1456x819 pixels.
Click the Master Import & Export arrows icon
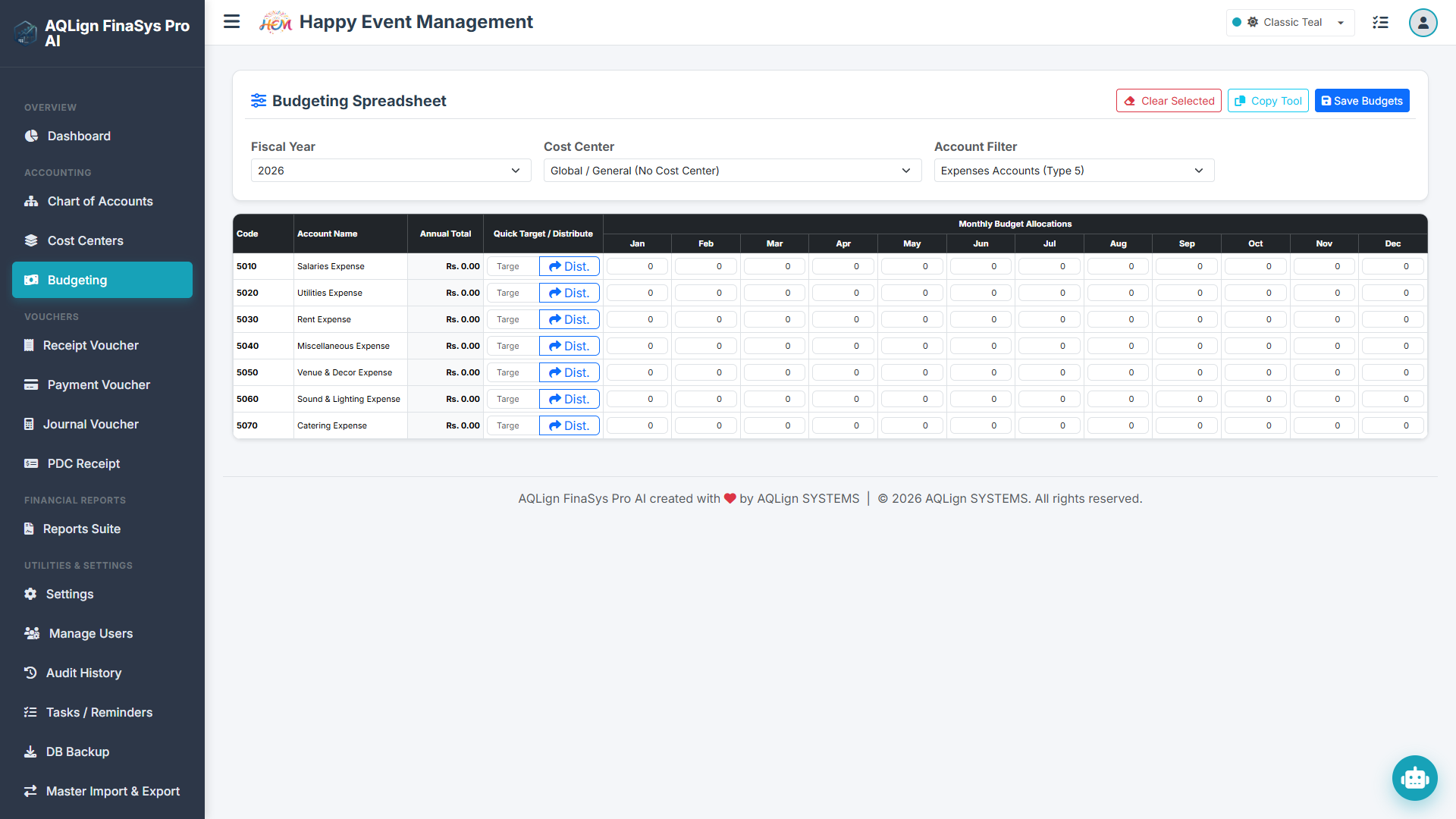[30, 791]
